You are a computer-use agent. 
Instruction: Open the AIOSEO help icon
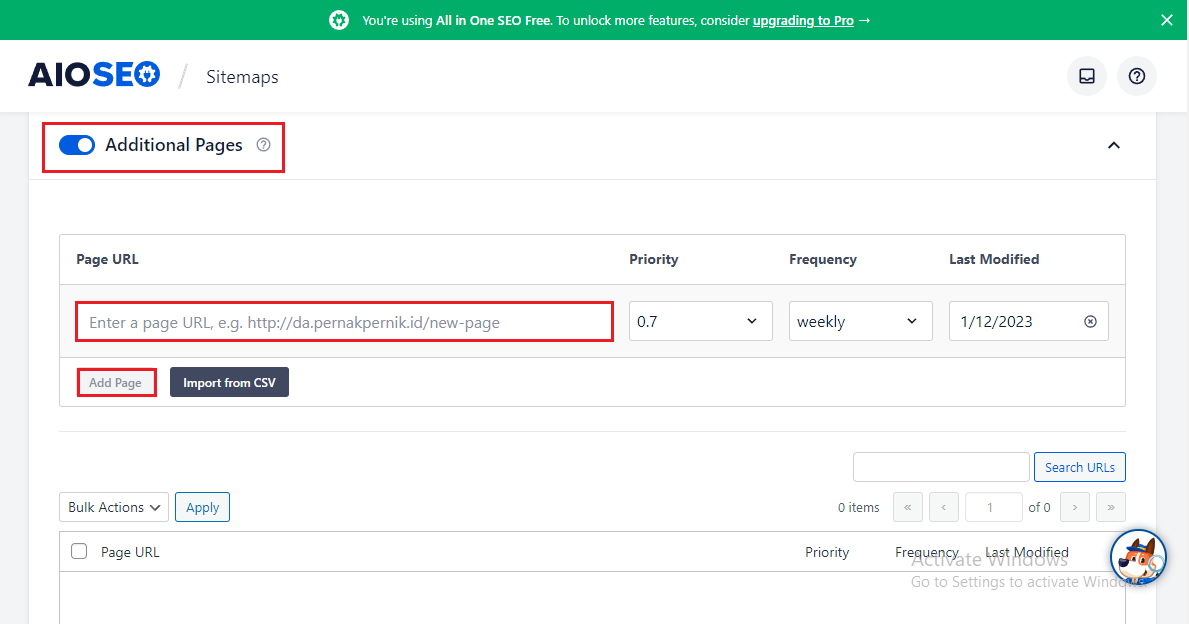point(1136,76)
